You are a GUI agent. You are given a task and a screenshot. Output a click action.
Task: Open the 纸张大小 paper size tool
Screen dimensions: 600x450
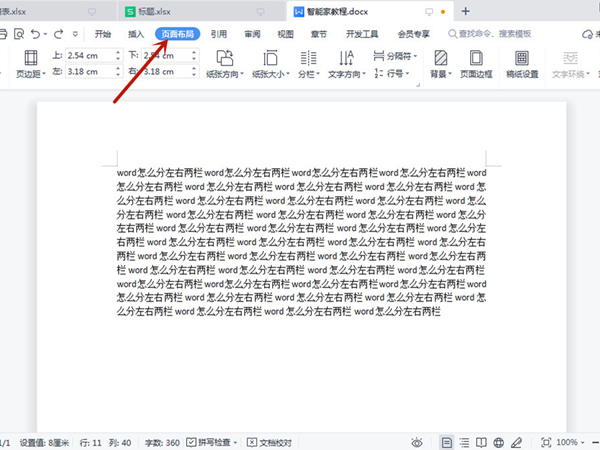pos(272,61)
